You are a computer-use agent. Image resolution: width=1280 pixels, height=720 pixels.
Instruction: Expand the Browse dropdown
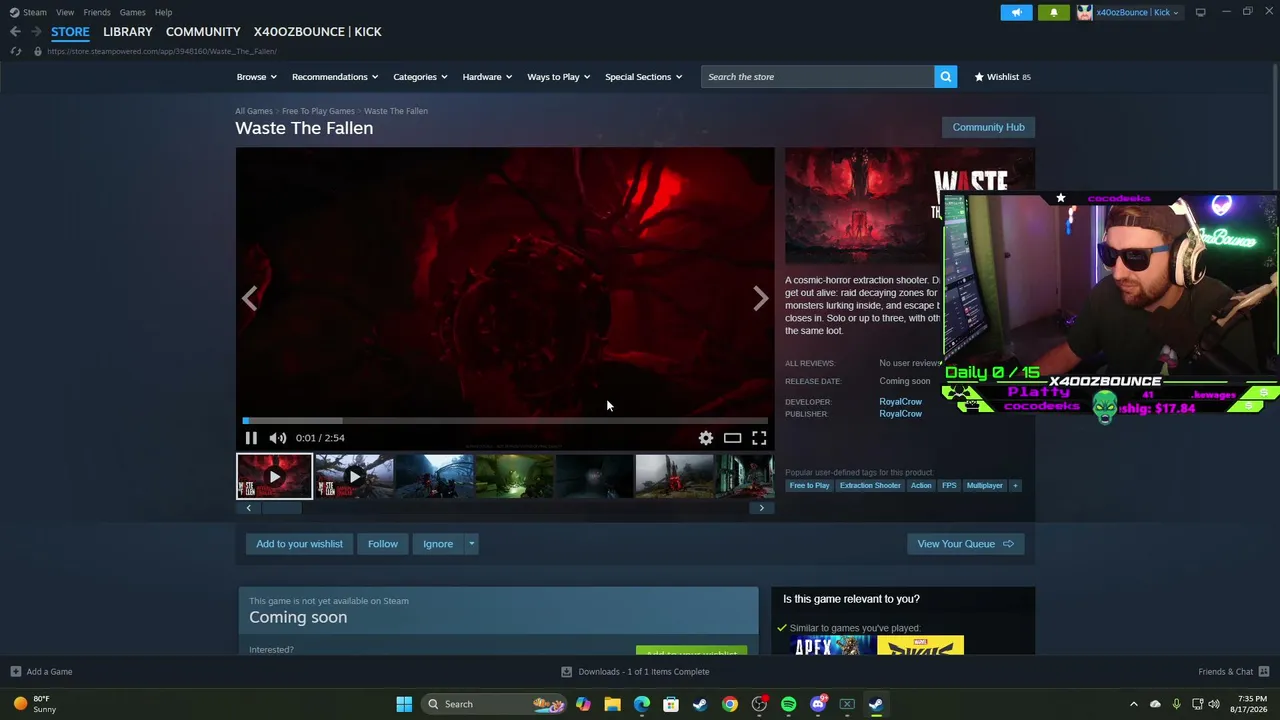tap(257, 77)
